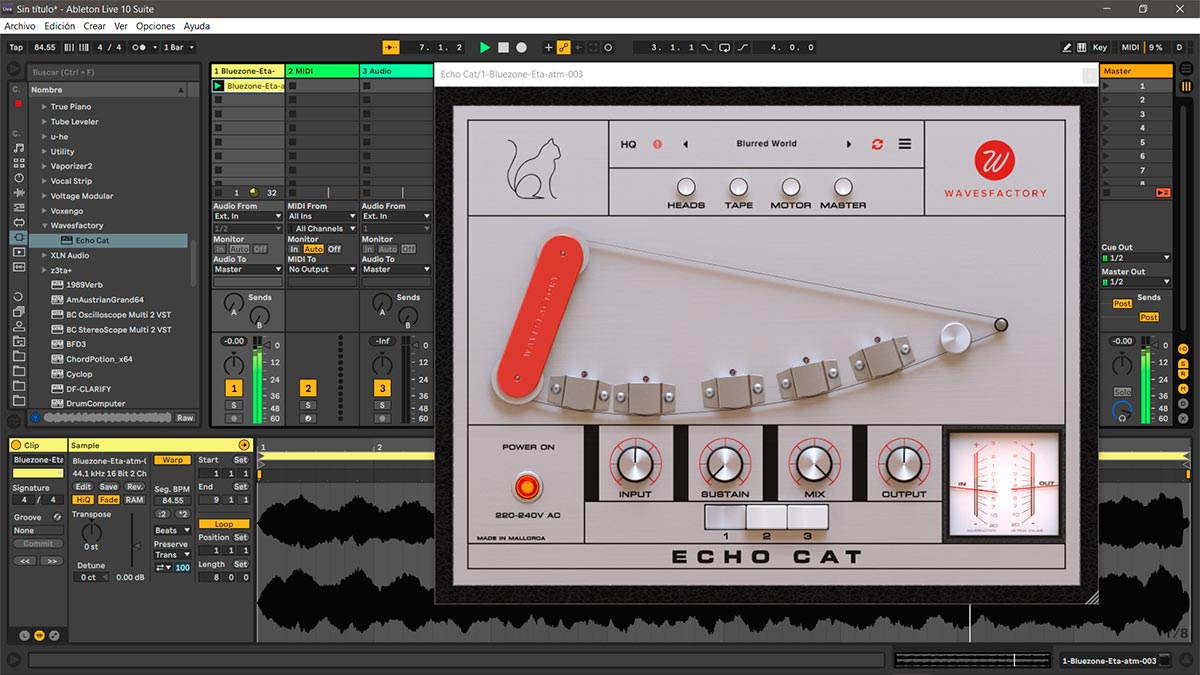
Task: Click the red warning icon beside HQ
Action: (x=657, y=144)
